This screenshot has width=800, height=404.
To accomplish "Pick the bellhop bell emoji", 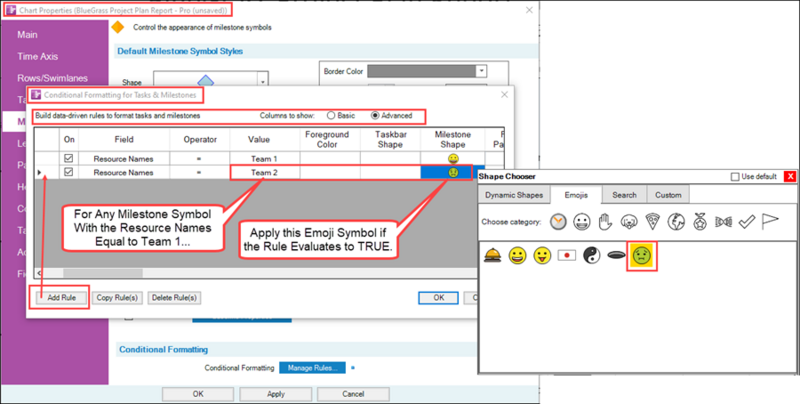I will tap(493, 254).
